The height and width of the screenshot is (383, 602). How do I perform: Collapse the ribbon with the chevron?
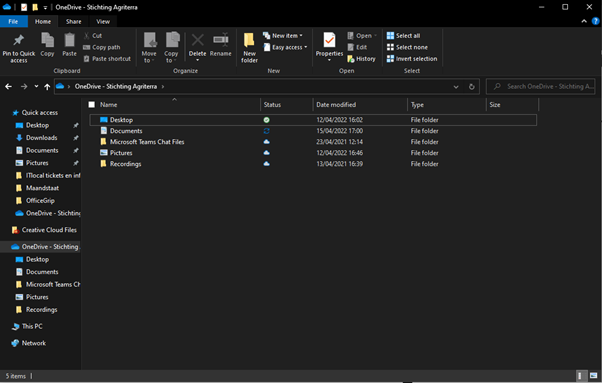click(x=584, y=21)
